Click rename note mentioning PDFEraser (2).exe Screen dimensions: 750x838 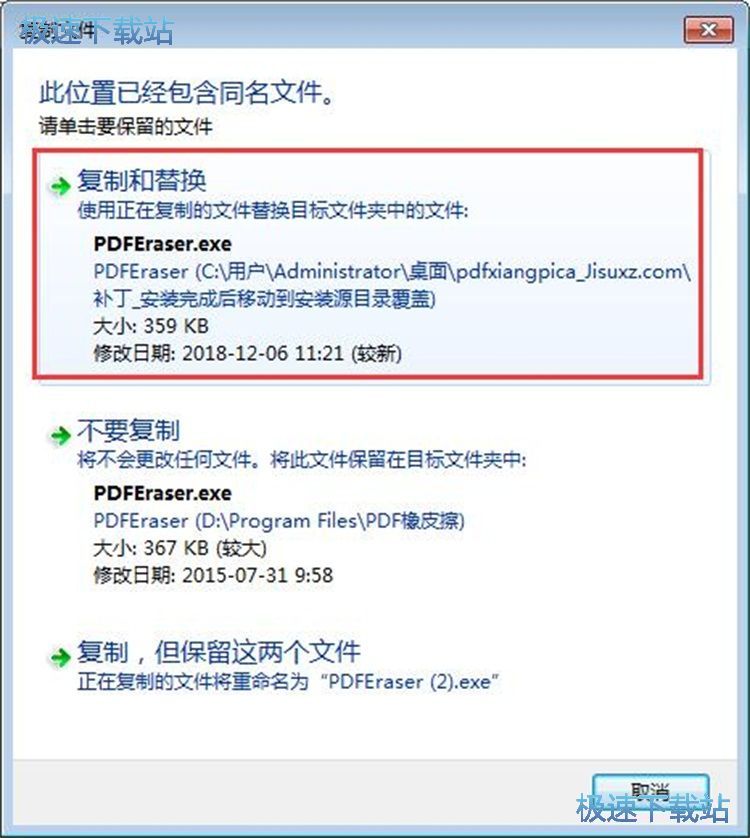click(x=288, y=681)
